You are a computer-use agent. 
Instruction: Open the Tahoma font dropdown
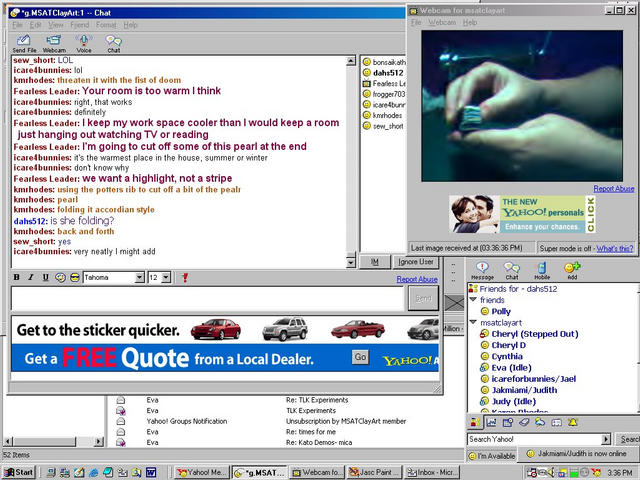tap(140, 278)
